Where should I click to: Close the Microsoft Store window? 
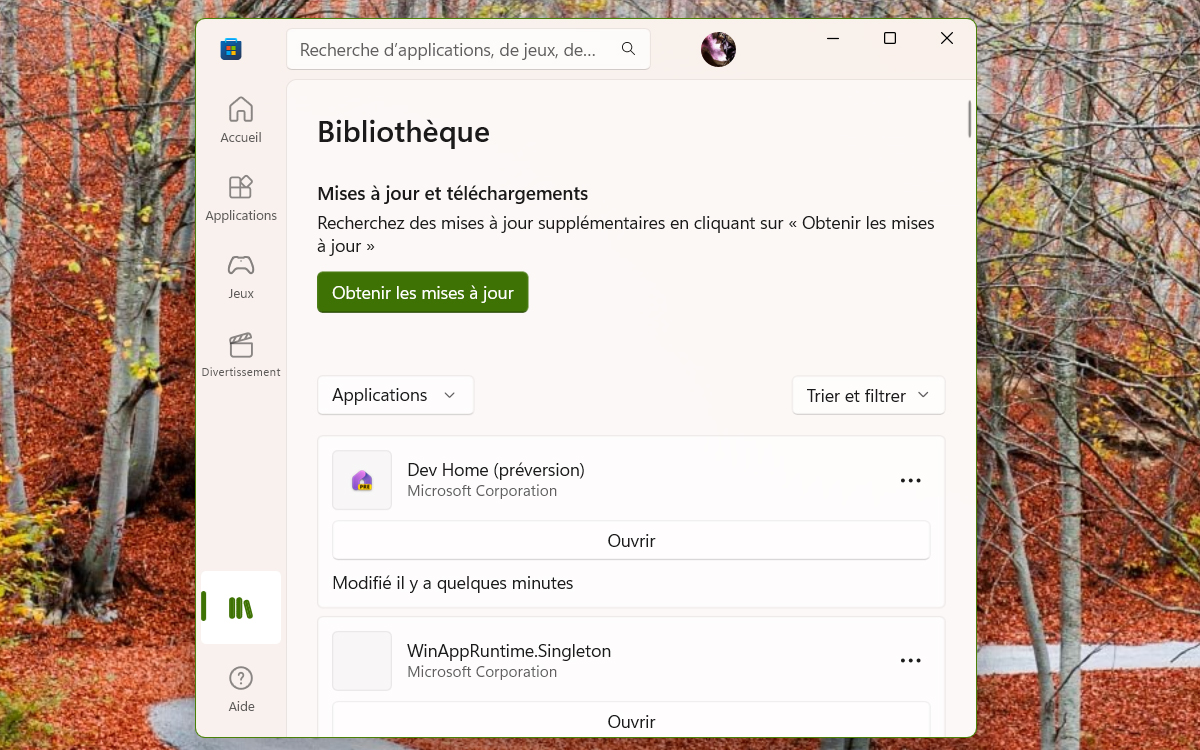(947, 38)
